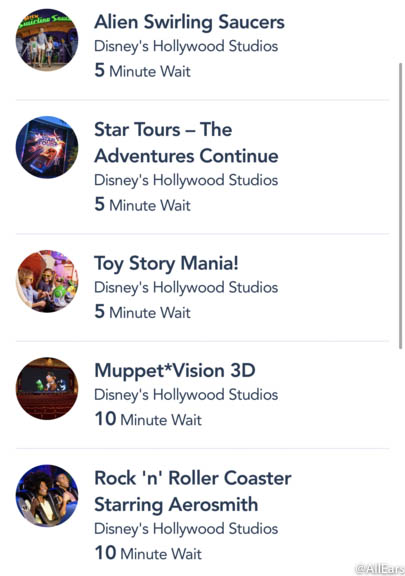The height and width of the screenshot is (576, 405).
Task: Select the Muppet*Vision 3D title
Action: (175, 370)
